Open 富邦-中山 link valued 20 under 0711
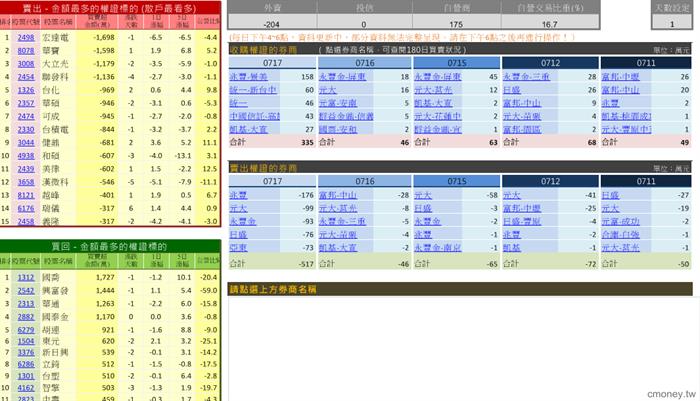 point(621,90)
